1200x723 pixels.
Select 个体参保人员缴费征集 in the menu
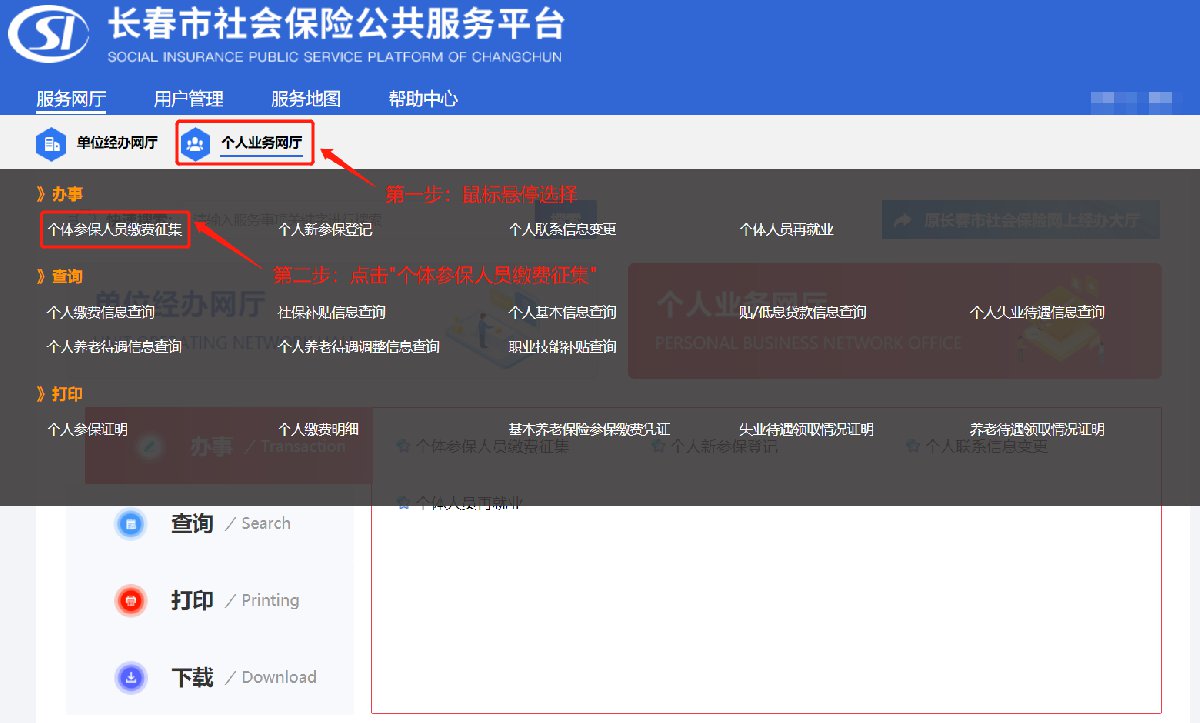point(114,230)
